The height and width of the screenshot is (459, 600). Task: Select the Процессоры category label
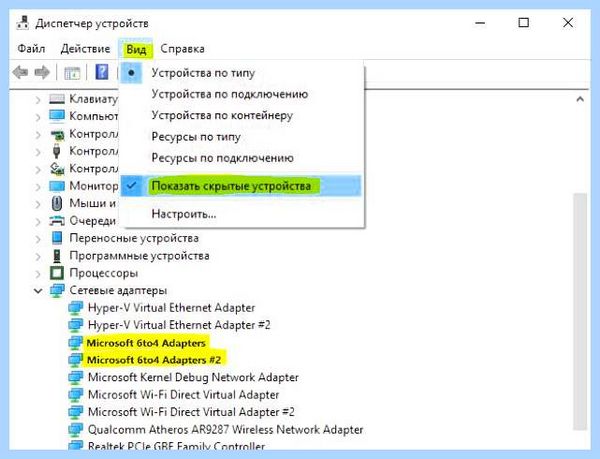(x=104, y=273)
